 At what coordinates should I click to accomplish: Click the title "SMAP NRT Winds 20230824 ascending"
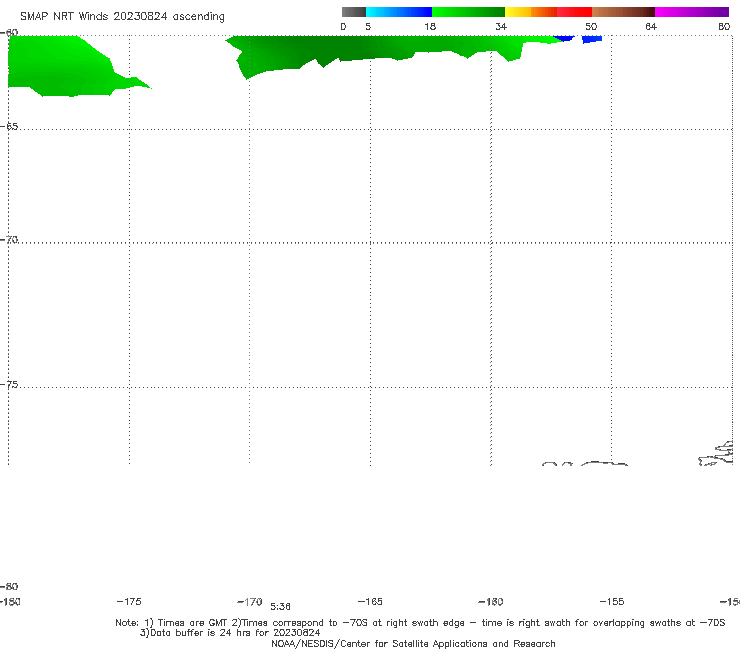pos(122,16)
